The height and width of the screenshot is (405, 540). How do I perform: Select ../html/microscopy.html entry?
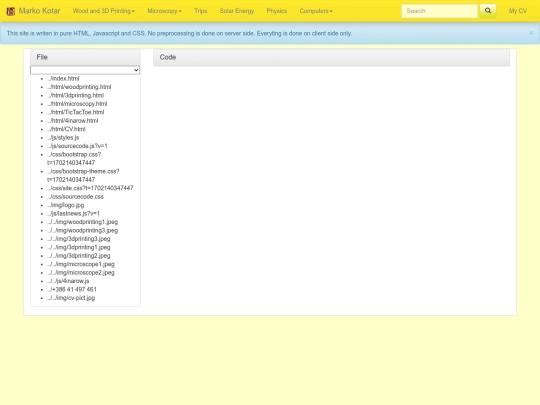pos(77,104)
